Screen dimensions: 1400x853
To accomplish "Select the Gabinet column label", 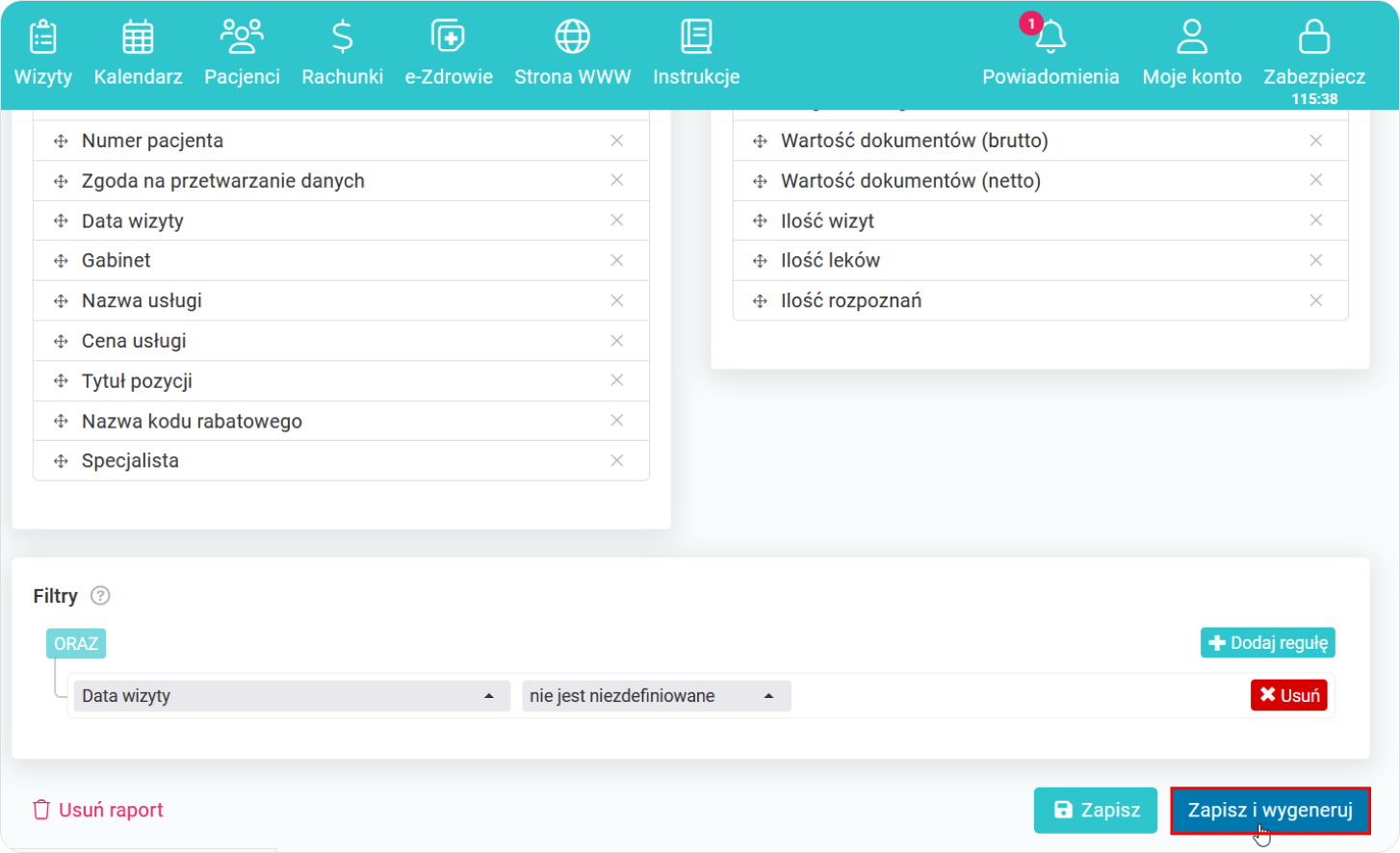I will pyautogui.click(x=117, y=261).
